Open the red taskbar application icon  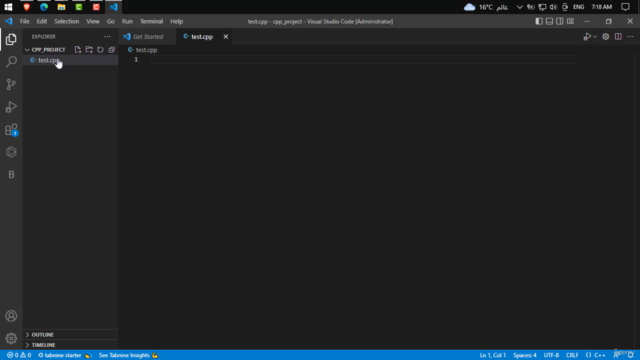(96, 7)
